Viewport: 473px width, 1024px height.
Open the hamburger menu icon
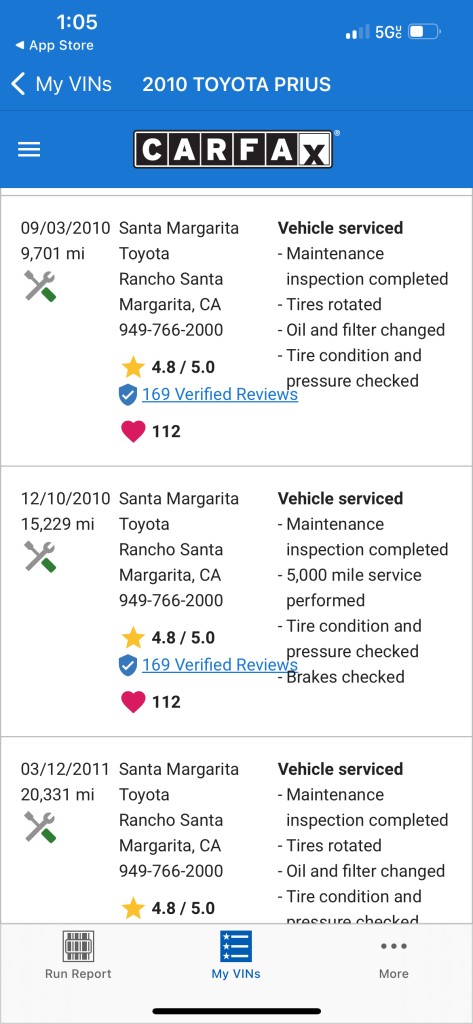click(29, 150)
